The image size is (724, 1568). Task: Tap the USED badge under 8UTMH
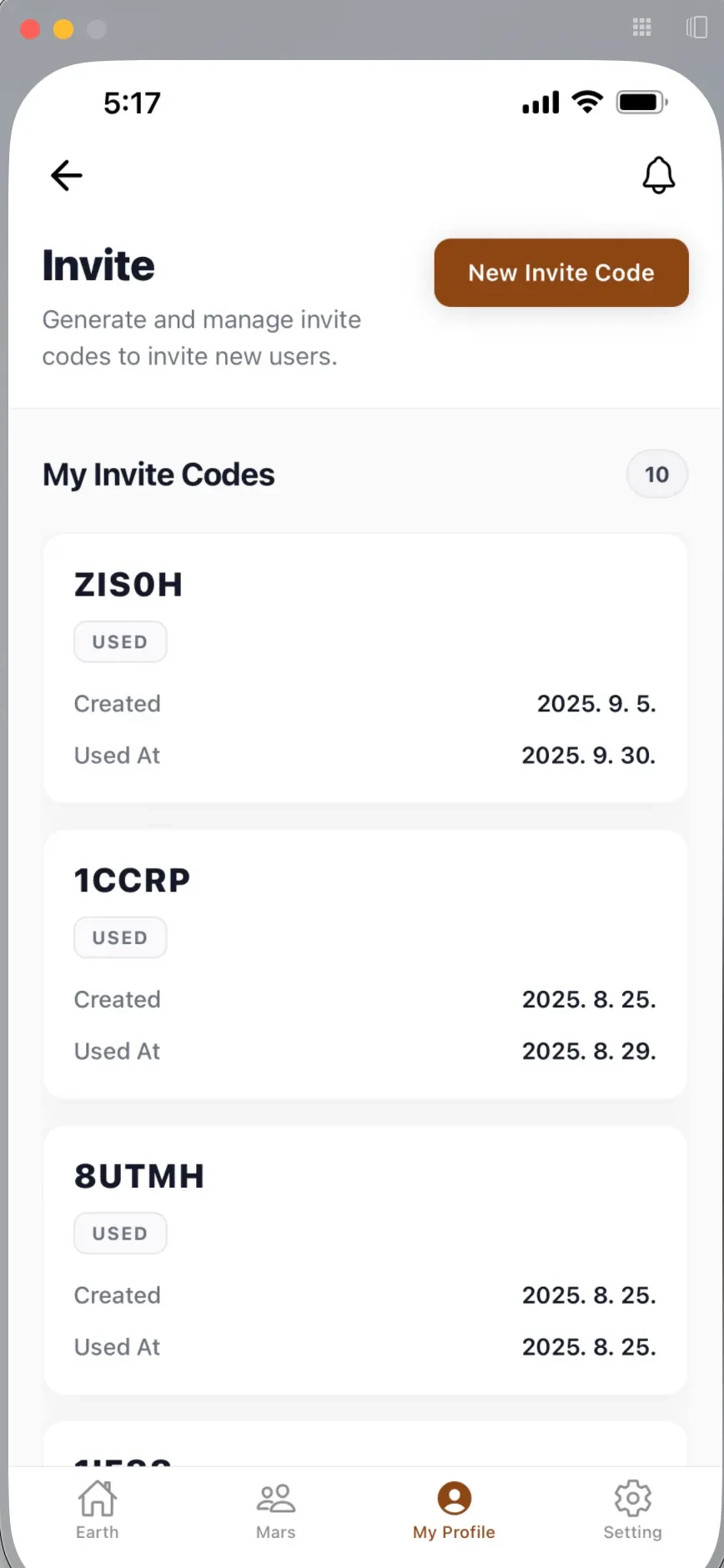click(120, 1234)
